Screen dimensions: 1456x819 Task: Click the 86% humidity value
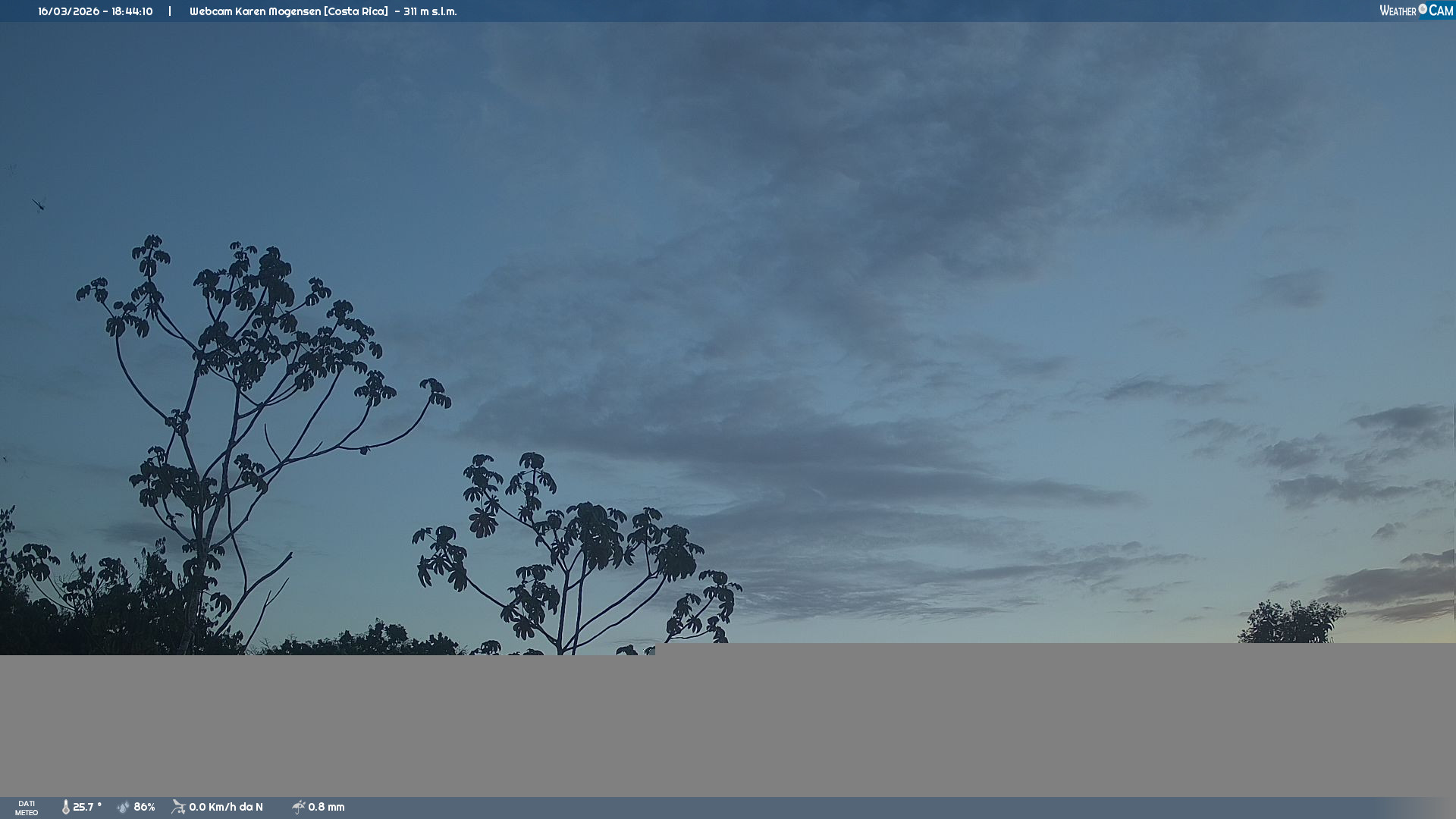(x=144, y=808)
